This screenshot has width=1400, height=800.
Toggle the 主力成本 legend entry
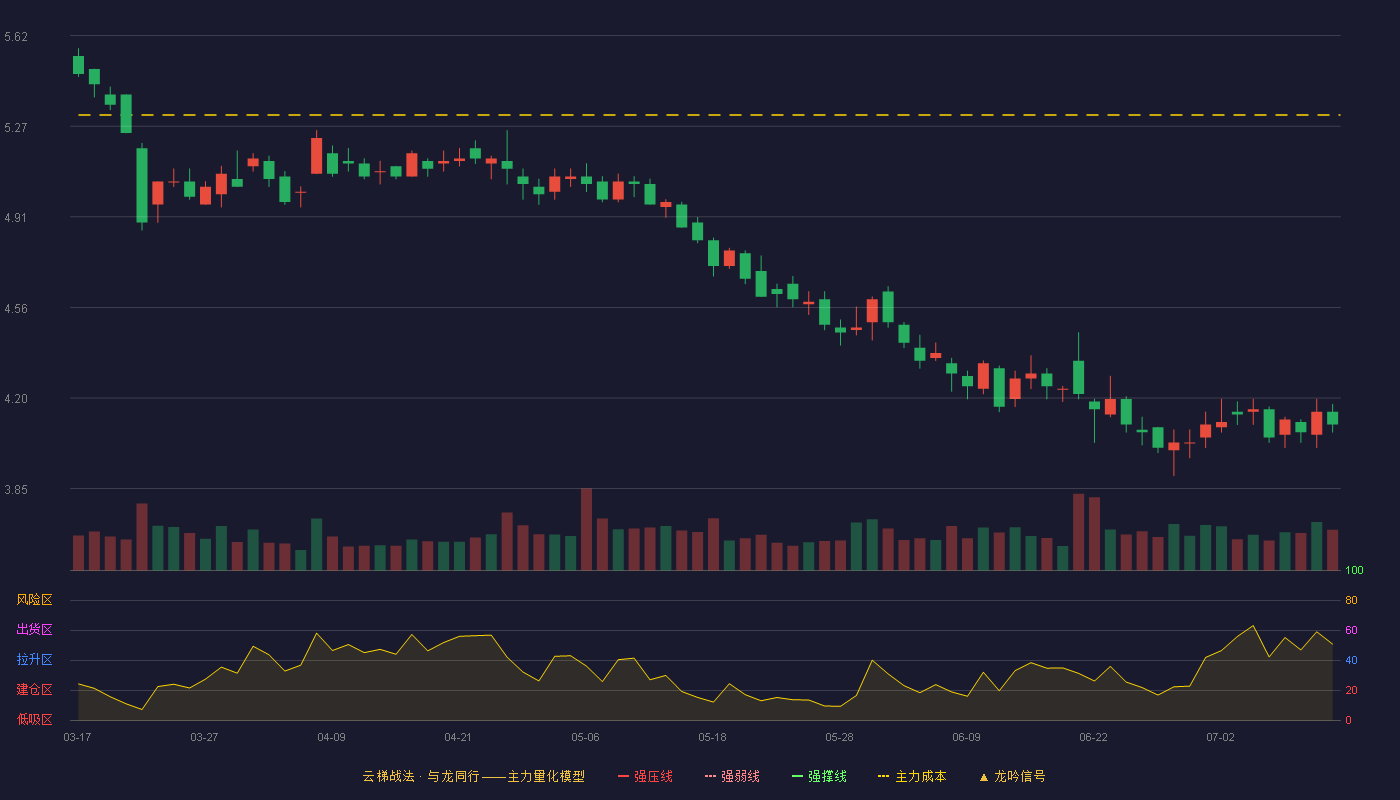point(912,776)
